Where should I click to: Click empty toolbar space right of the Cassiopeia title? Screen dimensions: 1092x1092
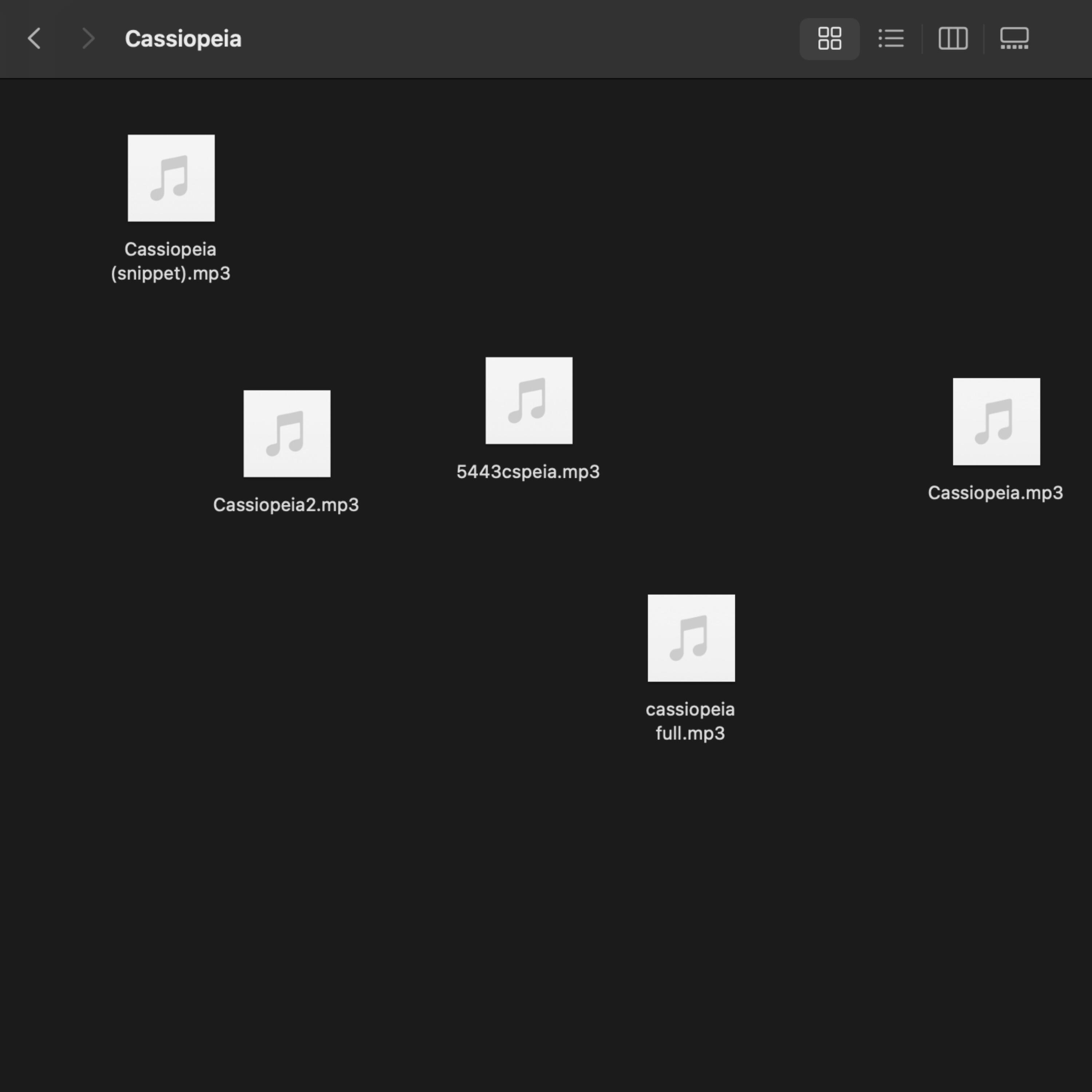[x=509, y=39]
